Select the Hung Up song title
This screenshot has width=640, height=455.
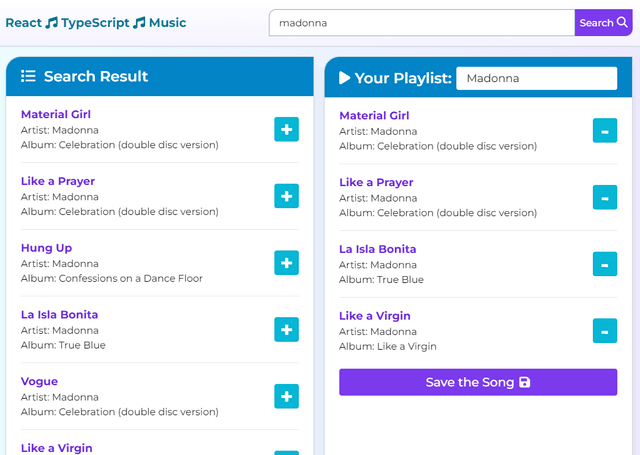click(46, 248)
